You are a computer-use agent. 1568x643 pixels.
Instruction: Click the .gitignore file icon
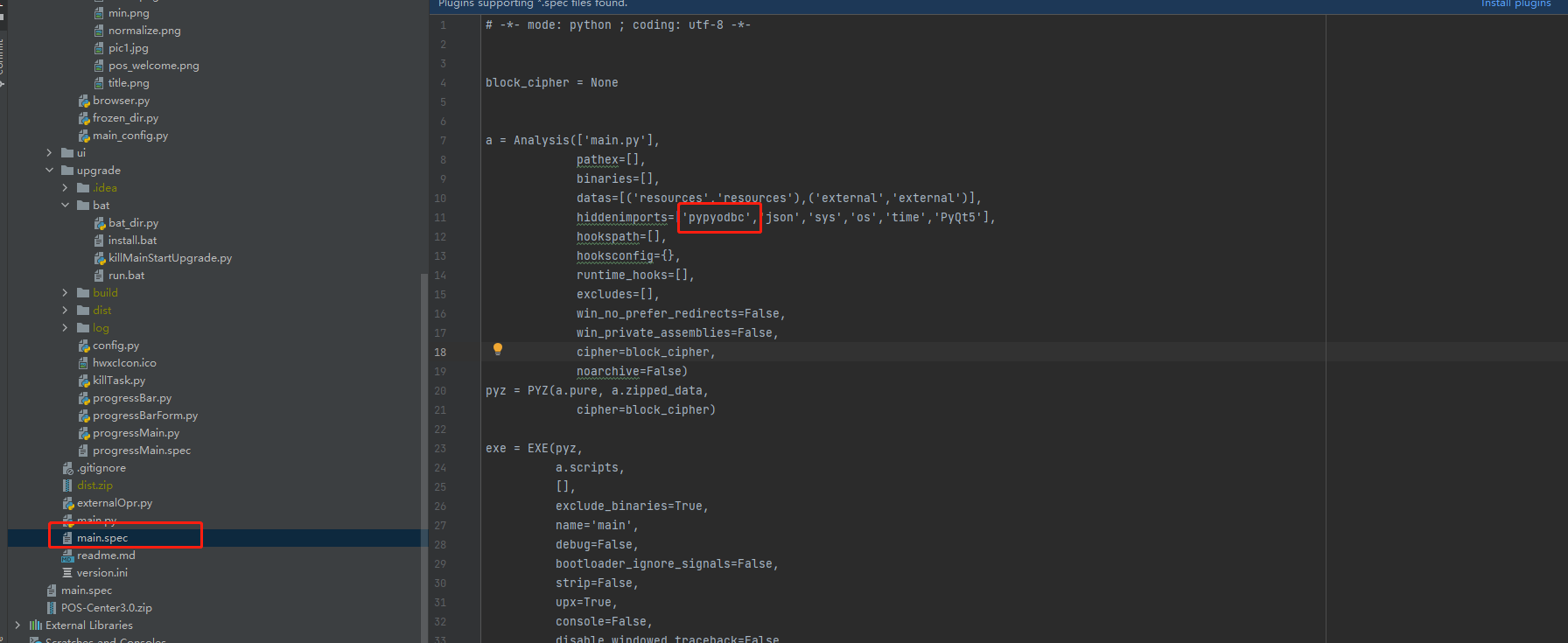tap(68, 468)
